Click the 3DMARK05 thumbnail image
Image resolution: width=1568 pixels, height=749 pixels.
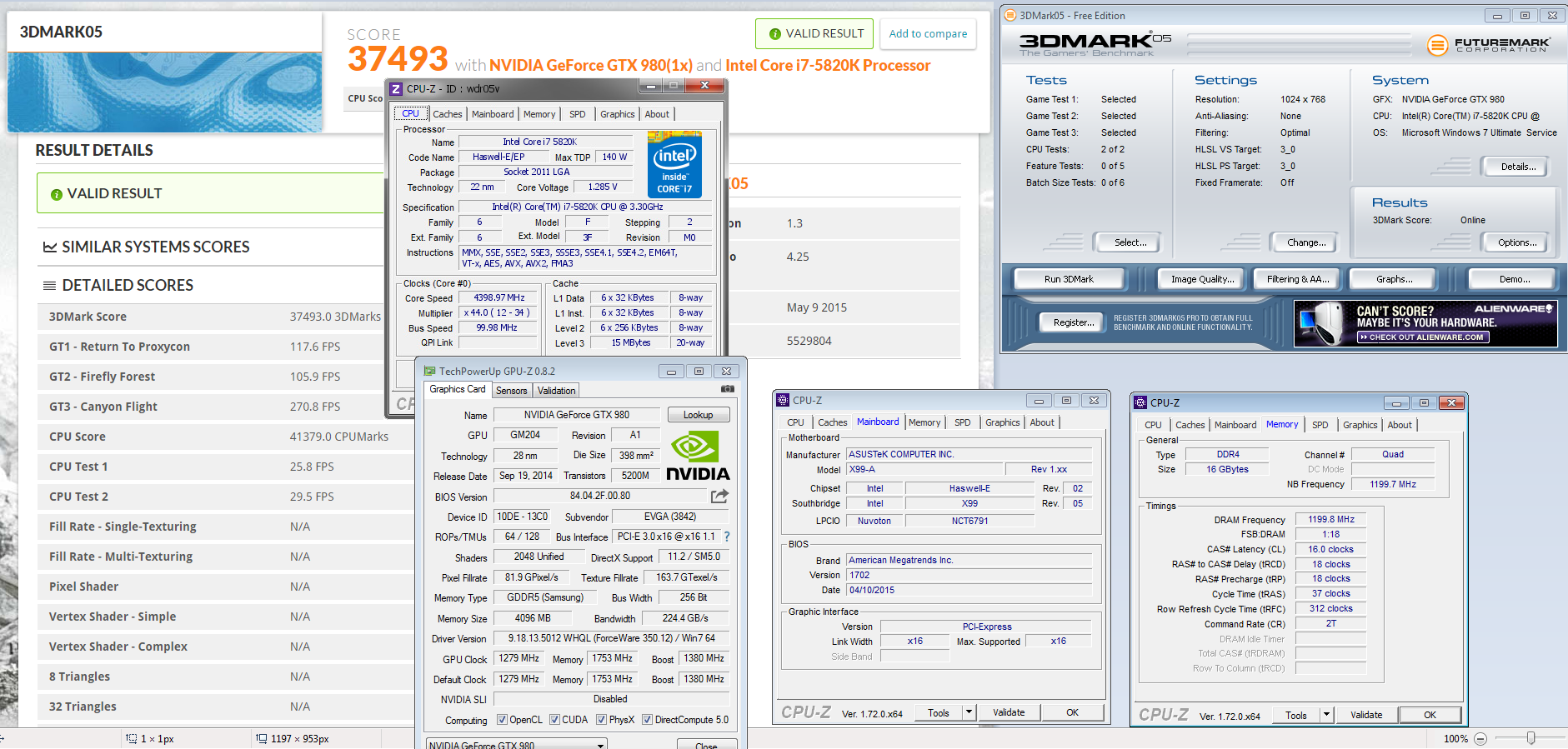pos(165,92)
